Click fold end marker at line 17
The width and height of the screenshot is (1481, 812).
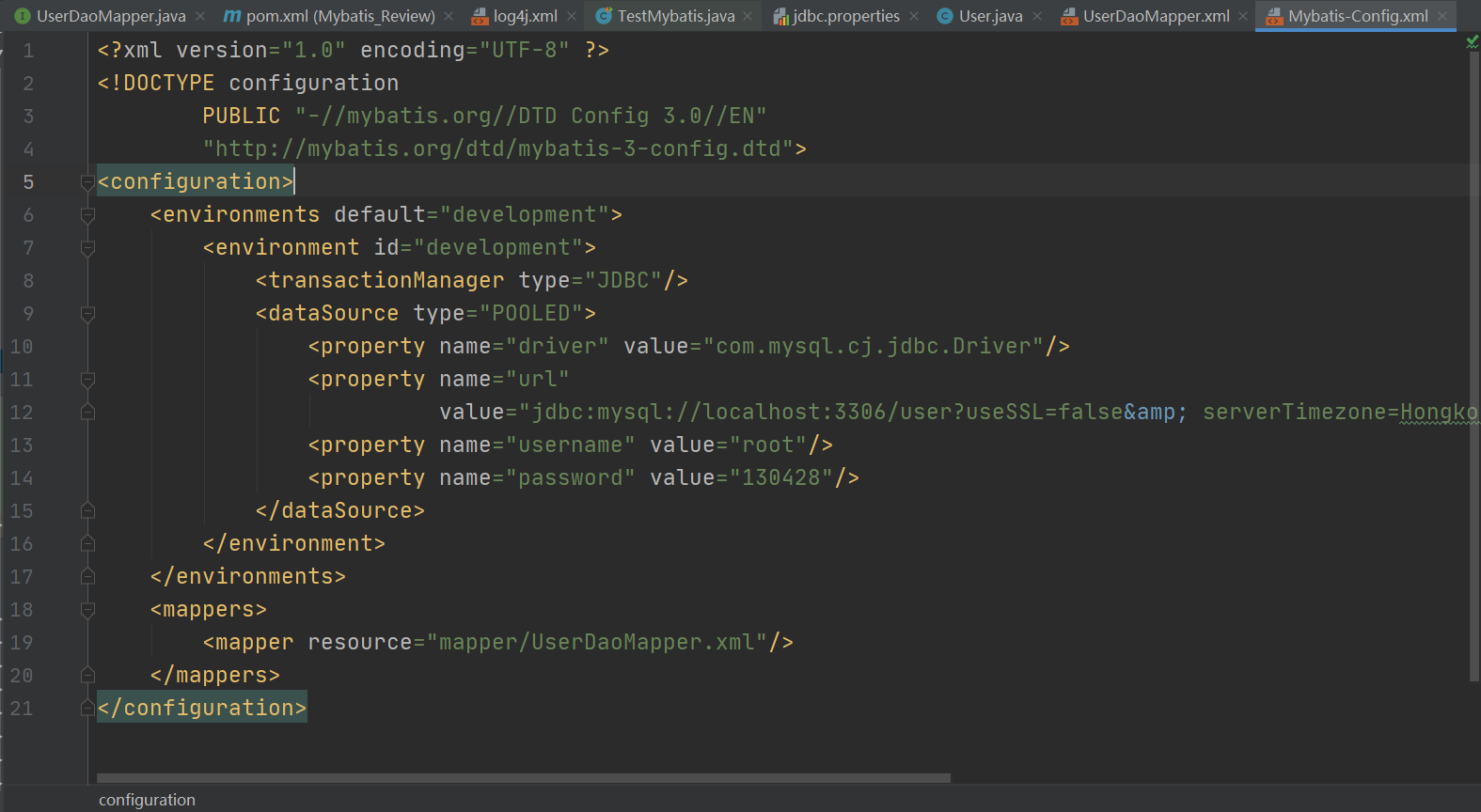click(x=87, y=576)
